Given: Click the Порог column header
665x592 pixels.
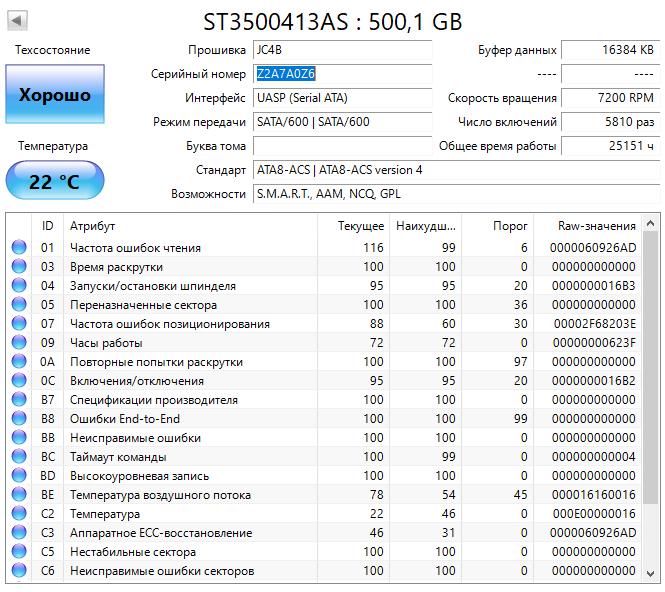Looking at the screenshot, I should (x=510, y=226).
